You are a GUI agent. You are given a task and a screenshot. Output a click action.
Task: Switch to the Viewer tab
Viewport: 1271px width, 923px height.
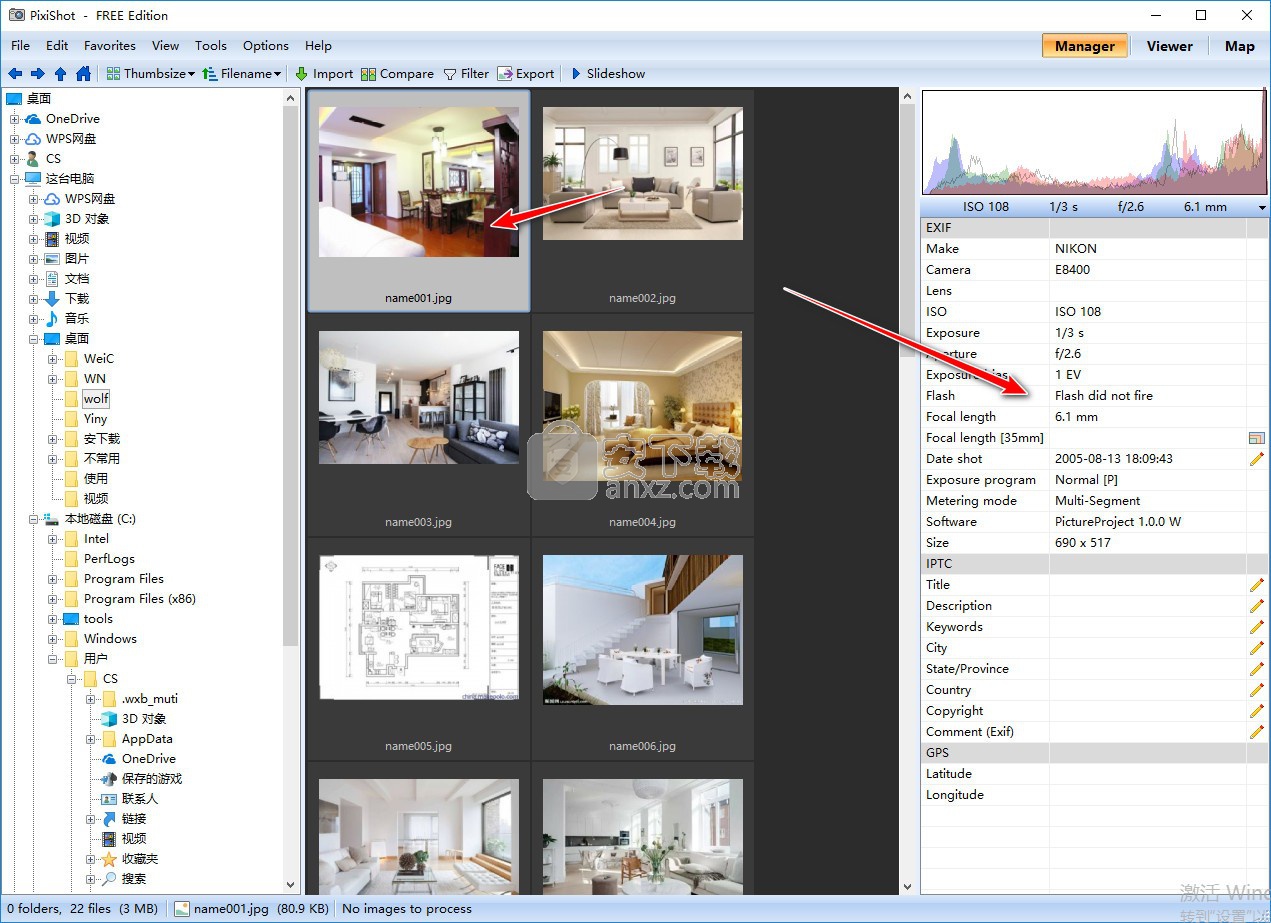(x=1170, y=46)
